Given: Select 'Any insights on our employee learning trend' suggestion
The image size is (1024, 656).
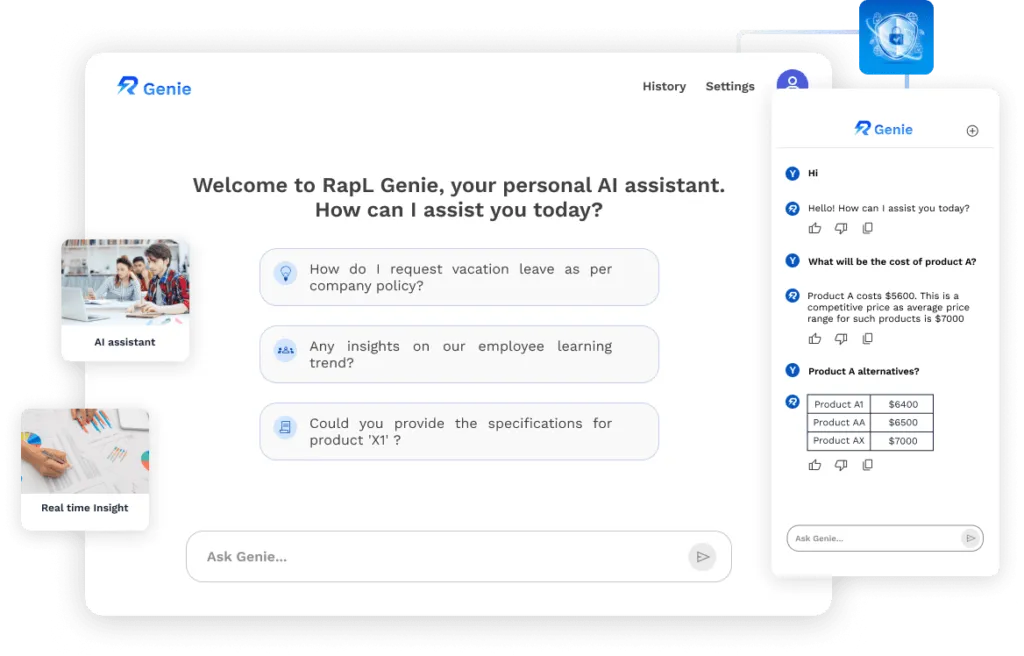Looking at the screenshot, I should coord(459,354).
